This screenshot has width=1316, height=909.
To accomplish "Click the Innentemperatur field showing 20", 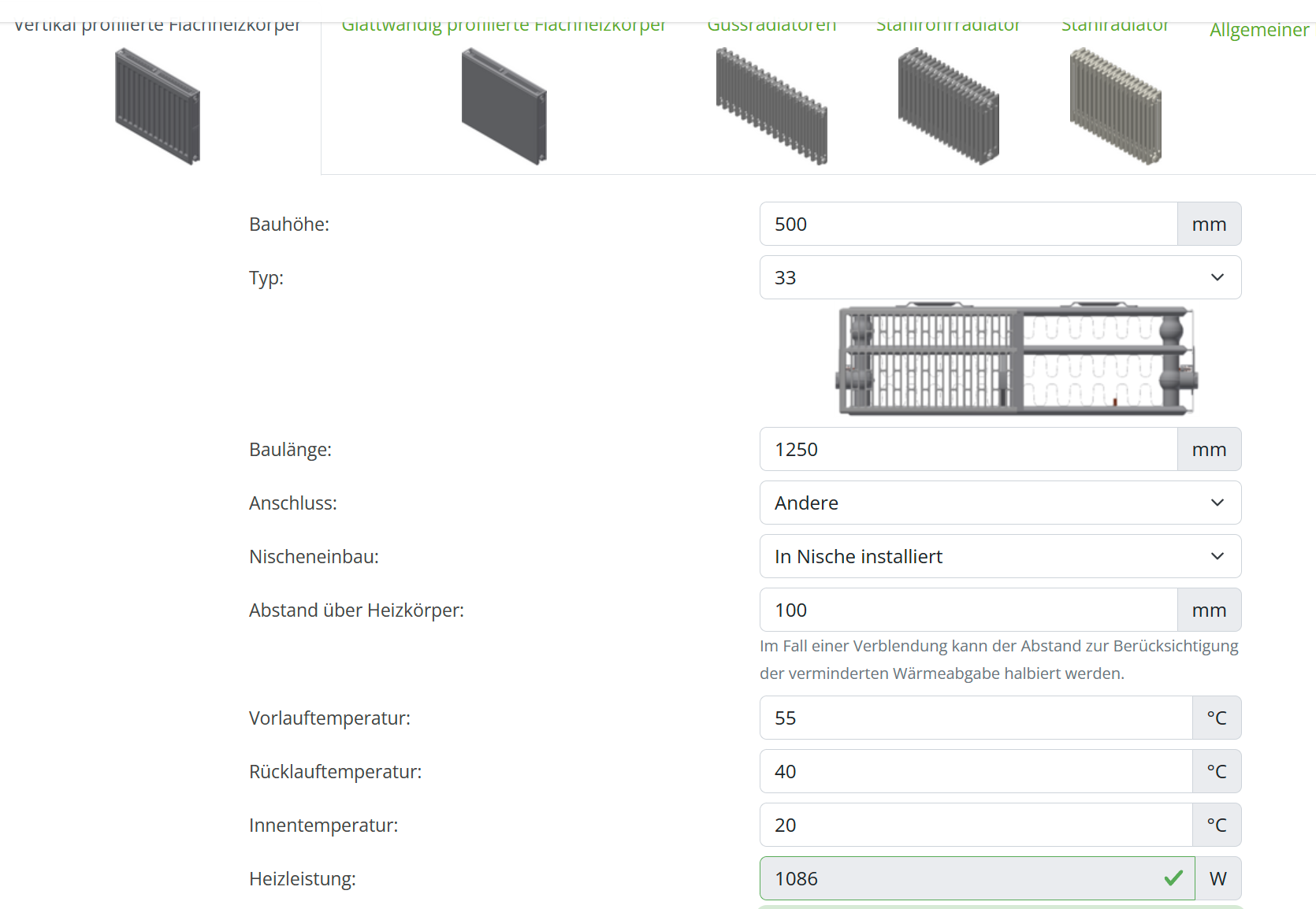I will click(x=976, y=825).
